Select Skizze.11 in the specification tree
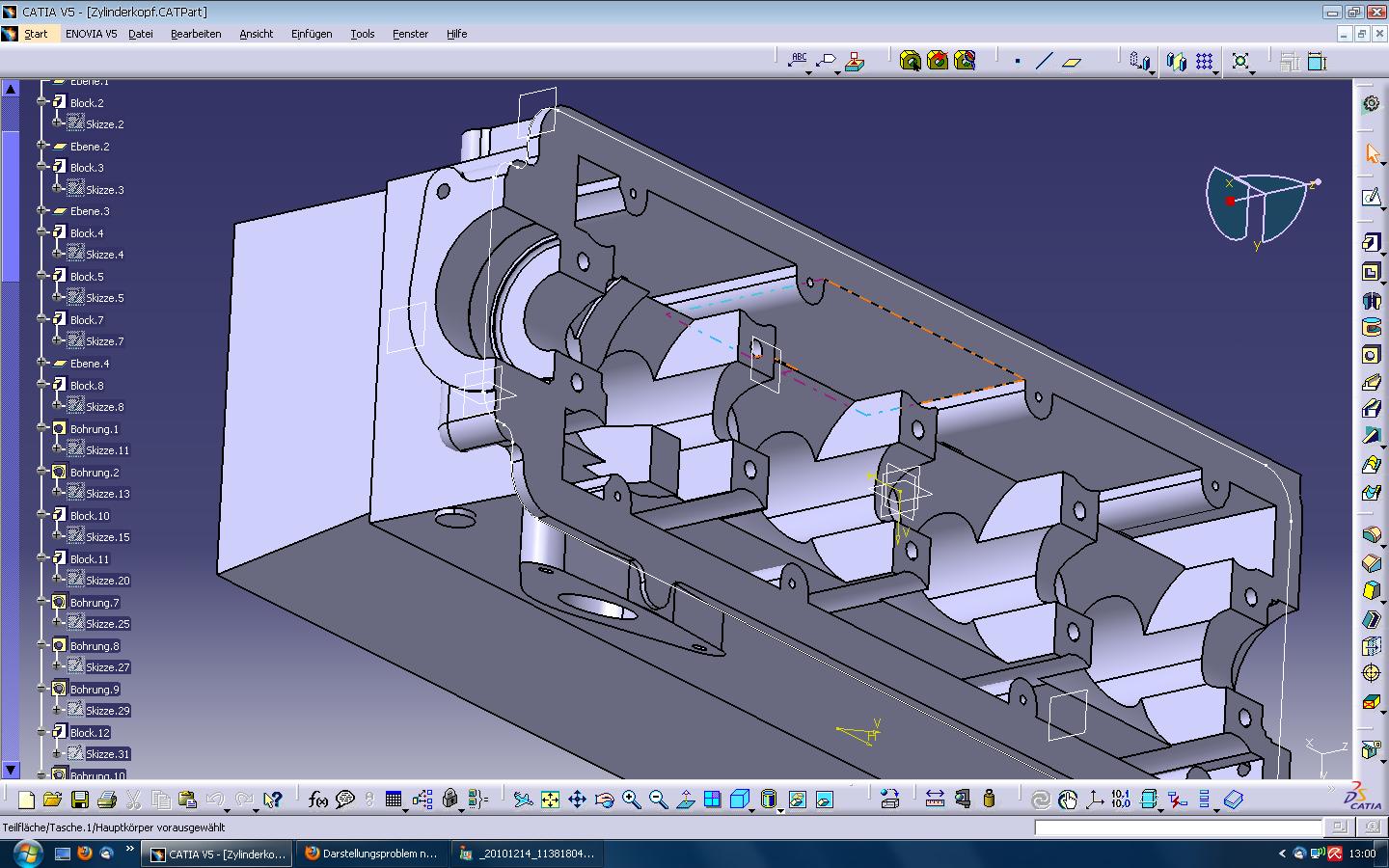The image size is (1389, 868). coord(107,450)
